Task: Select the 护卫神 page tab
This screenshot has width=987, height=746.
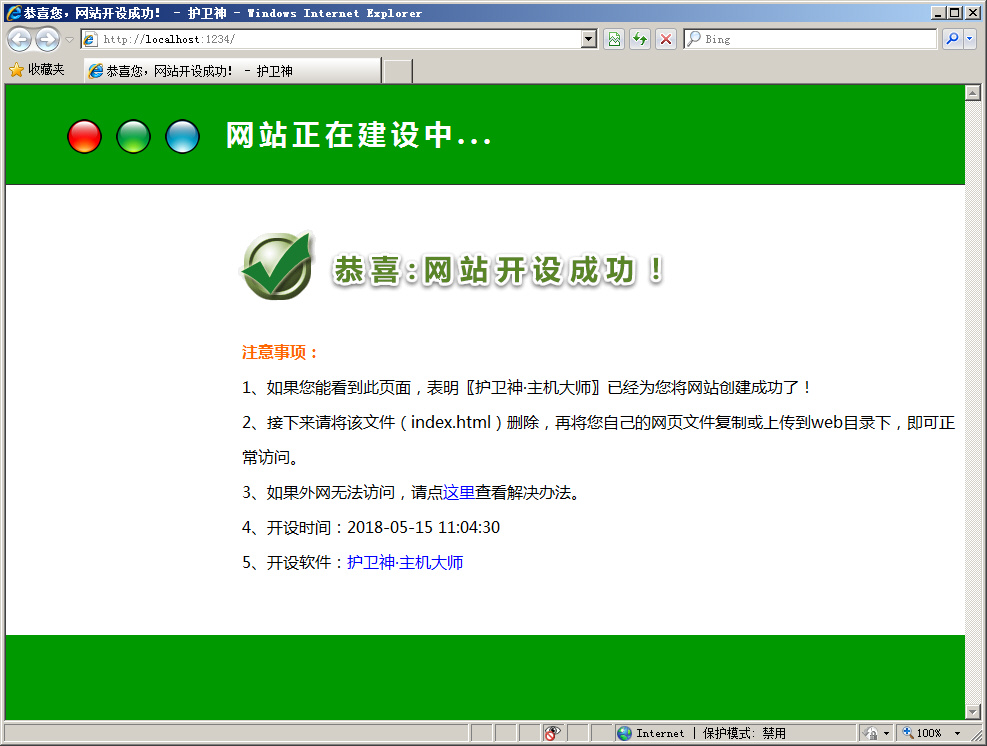Action: [232, 71]
